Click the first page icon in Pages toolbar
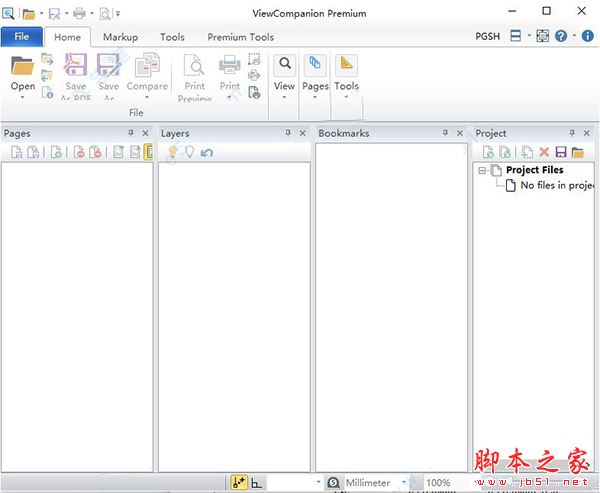The width and height of the screenshot is (600, 493). click(x=16, y=152)
